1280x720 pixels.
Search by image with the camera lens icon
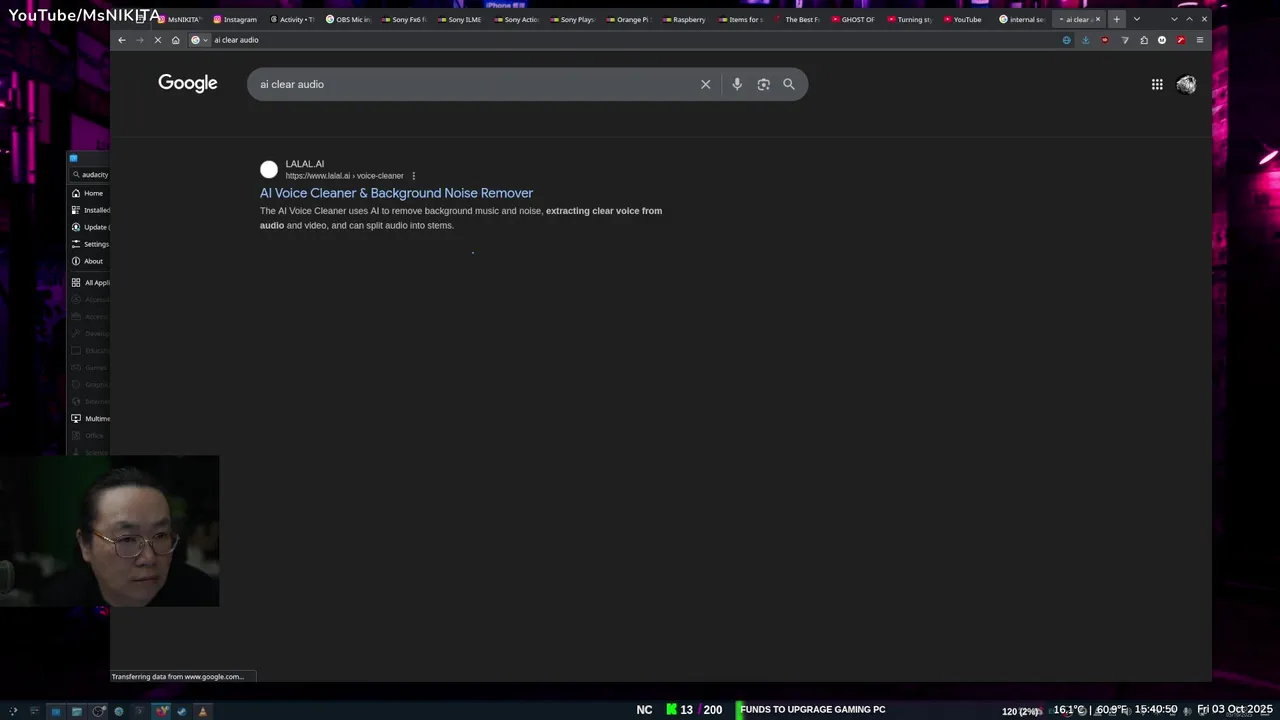click(763, 84)
